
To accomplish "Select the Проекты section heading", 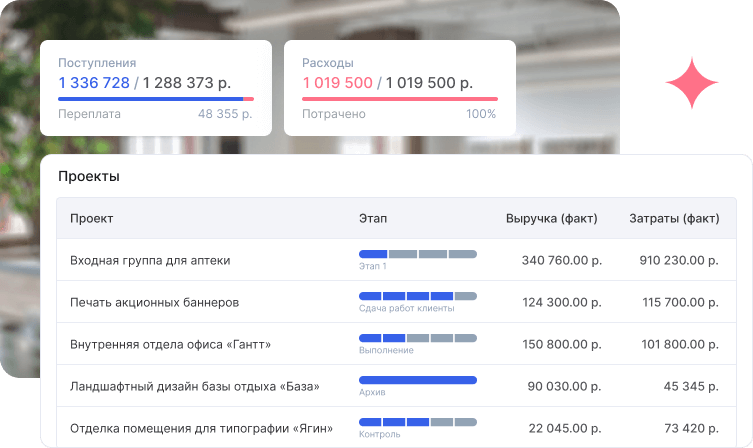I will (89, 177).
